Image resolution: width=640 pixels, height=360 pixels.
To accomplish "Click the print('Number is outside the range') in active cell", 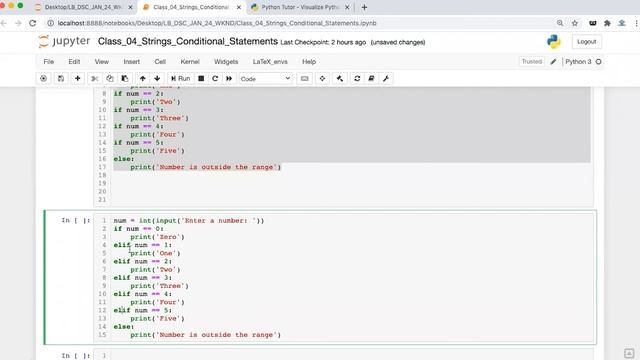I will 205,335.
